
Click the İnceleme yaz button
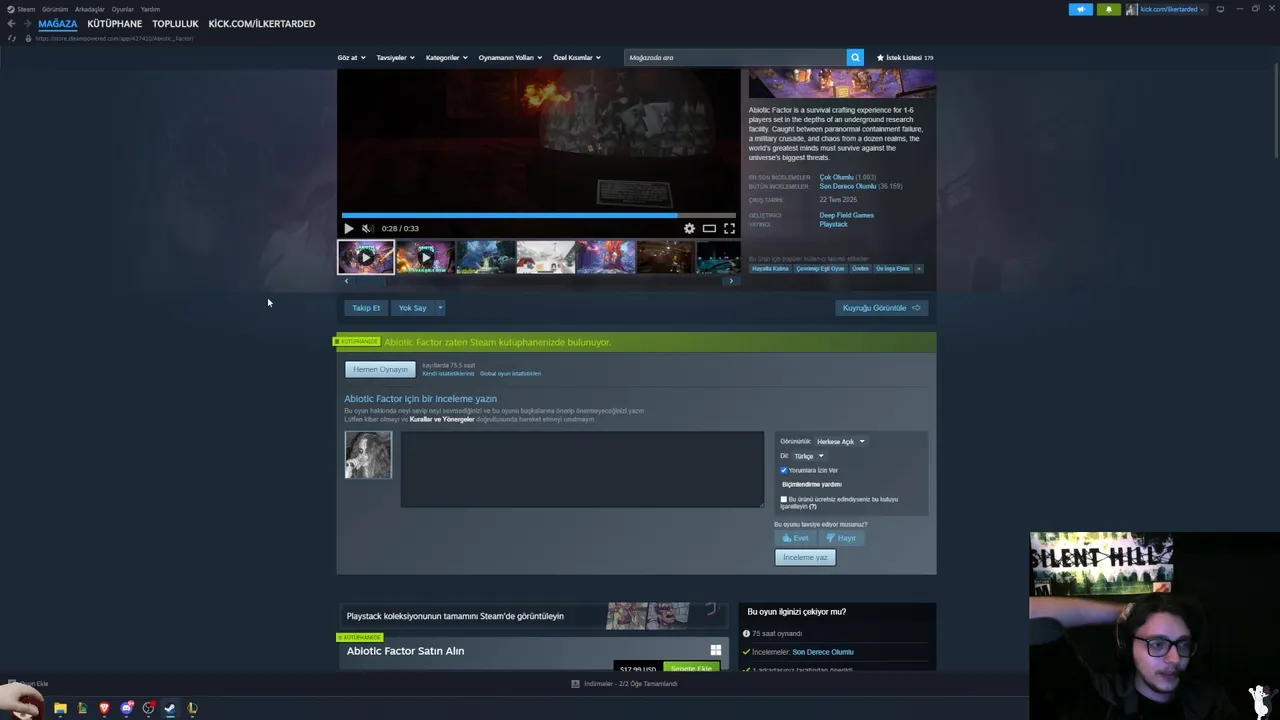coord(805,557)
